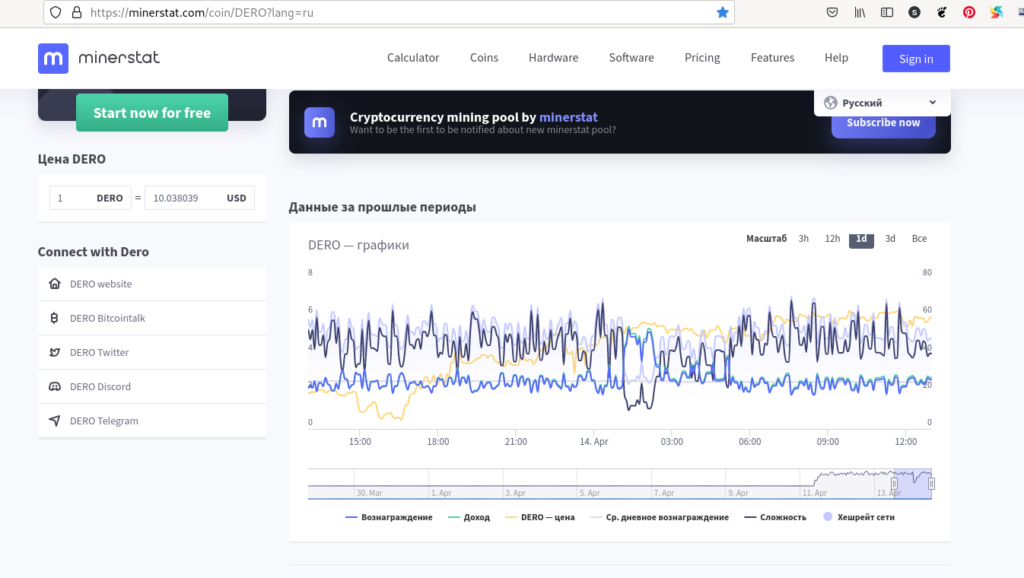
Task: Click Start now for free button
Action: tap(152, 112)
